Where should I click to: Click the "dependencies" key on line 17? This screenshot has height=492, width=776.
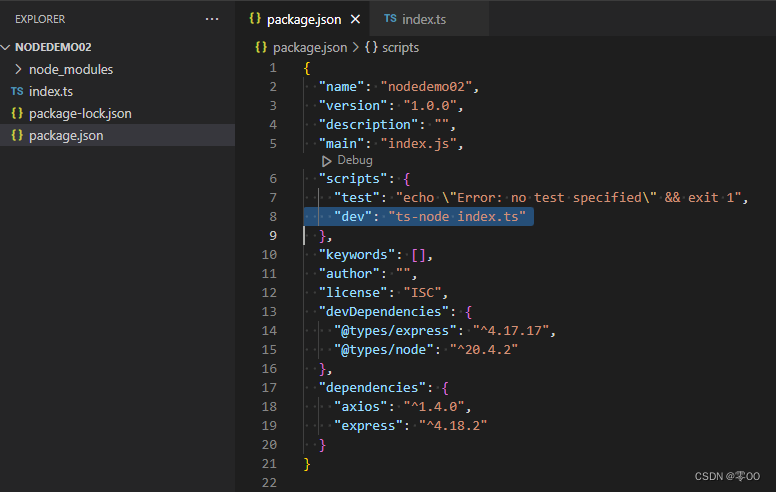point(372,388)
